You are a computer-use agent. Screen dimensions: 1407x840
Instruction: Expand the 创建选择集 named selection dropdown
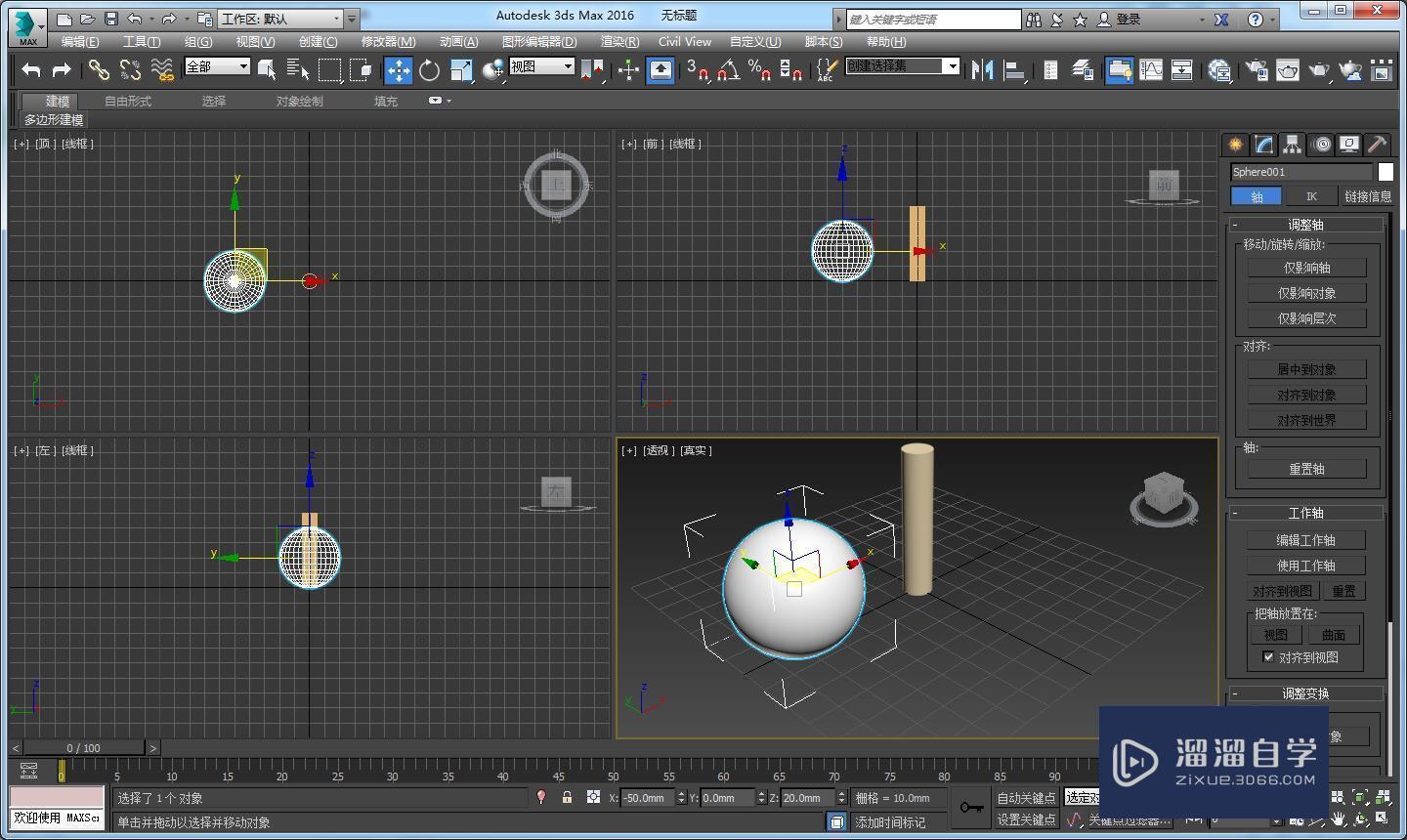click(951, 65)
